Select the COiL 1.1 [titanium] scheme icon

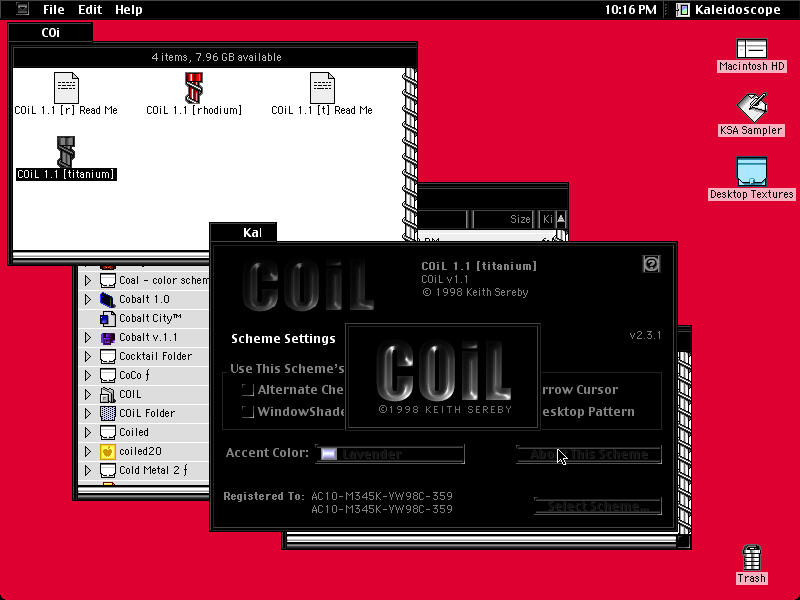point(66,152)
